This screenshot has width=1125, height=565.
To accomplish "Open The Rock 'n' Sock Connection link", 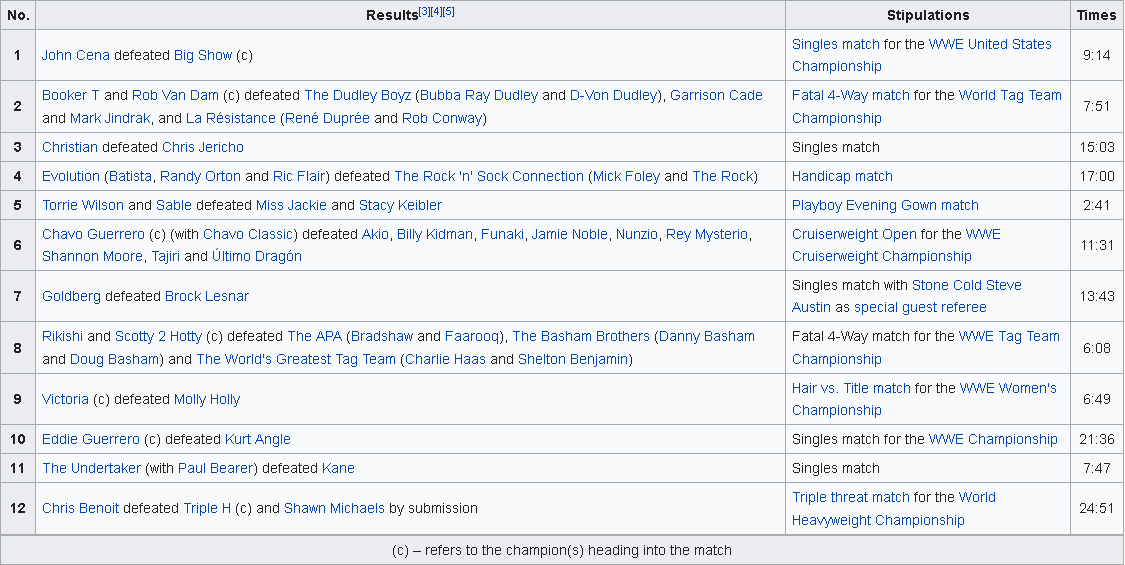I will pyautogui.click(x=489, y=177).
